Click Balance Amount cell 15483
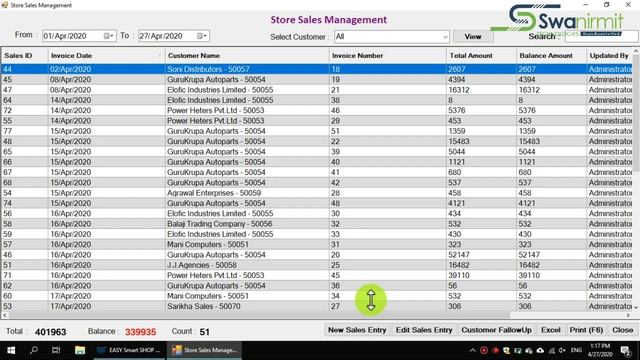The image size is (640, 360). click(551, 142)
